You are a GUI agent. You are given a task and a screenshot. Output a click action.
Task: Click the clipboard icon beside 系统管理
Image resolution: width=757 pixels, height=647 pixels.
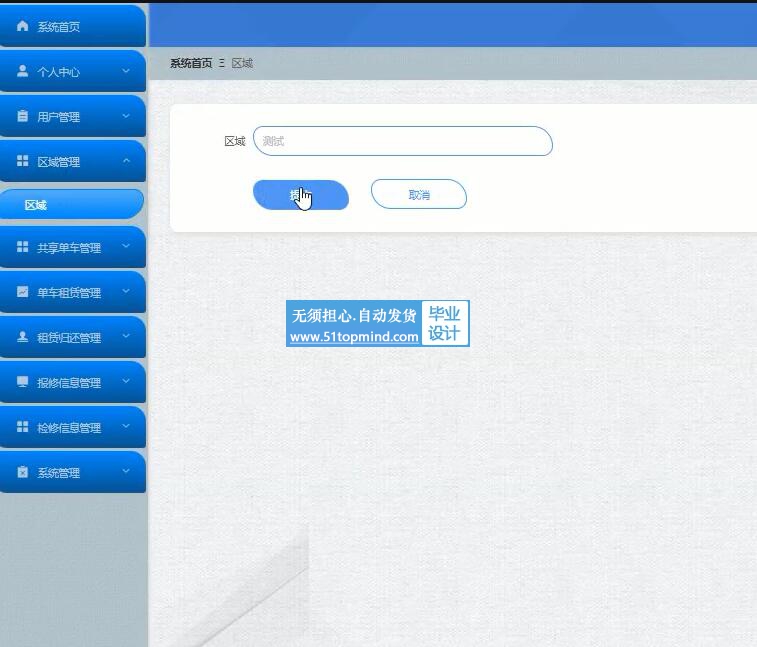[22, 472]
